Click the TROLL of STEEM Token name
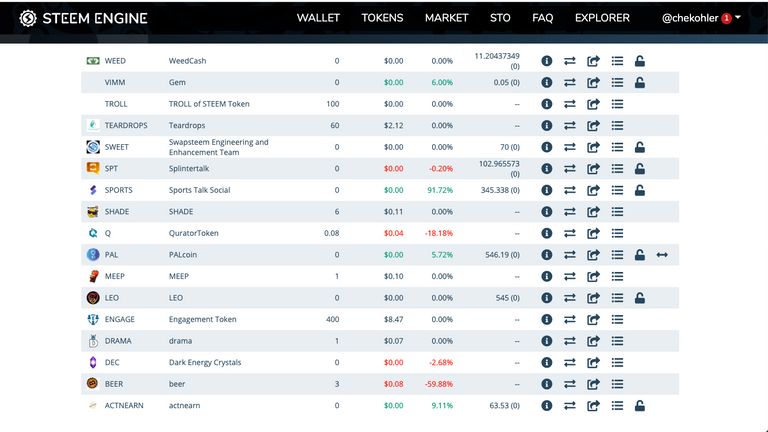Screen dimensions: 768x432 tap(209, 104)
